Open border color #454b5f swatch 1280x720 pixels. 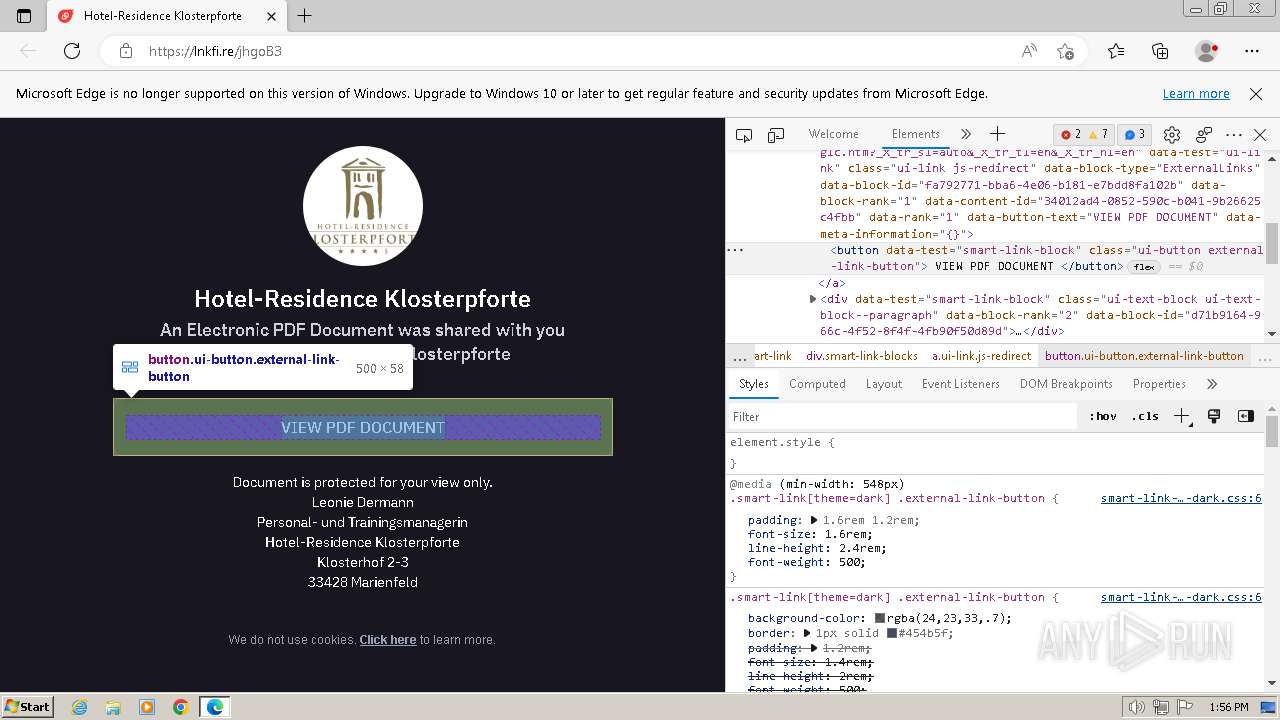click(x=892, y=634)
